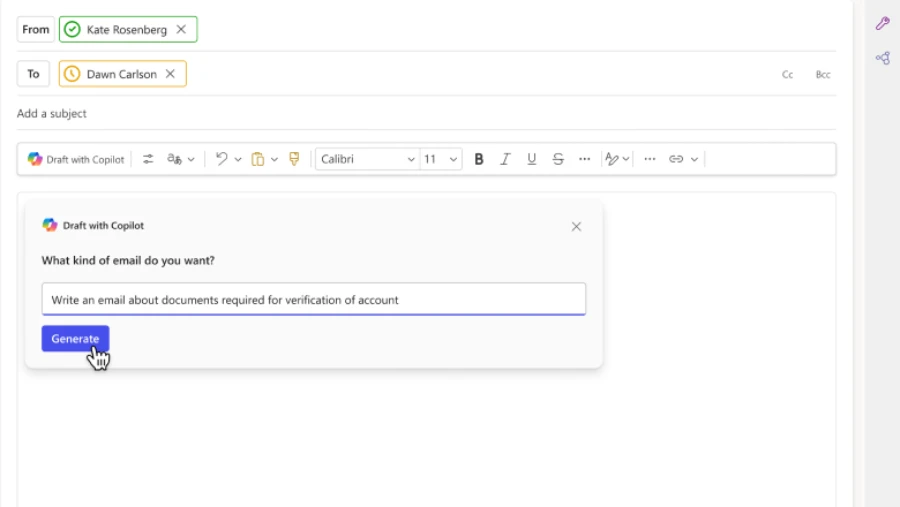This screenshot has height=507, width=900.
Task: Click the insert link icon
Action: coord(676,159)
